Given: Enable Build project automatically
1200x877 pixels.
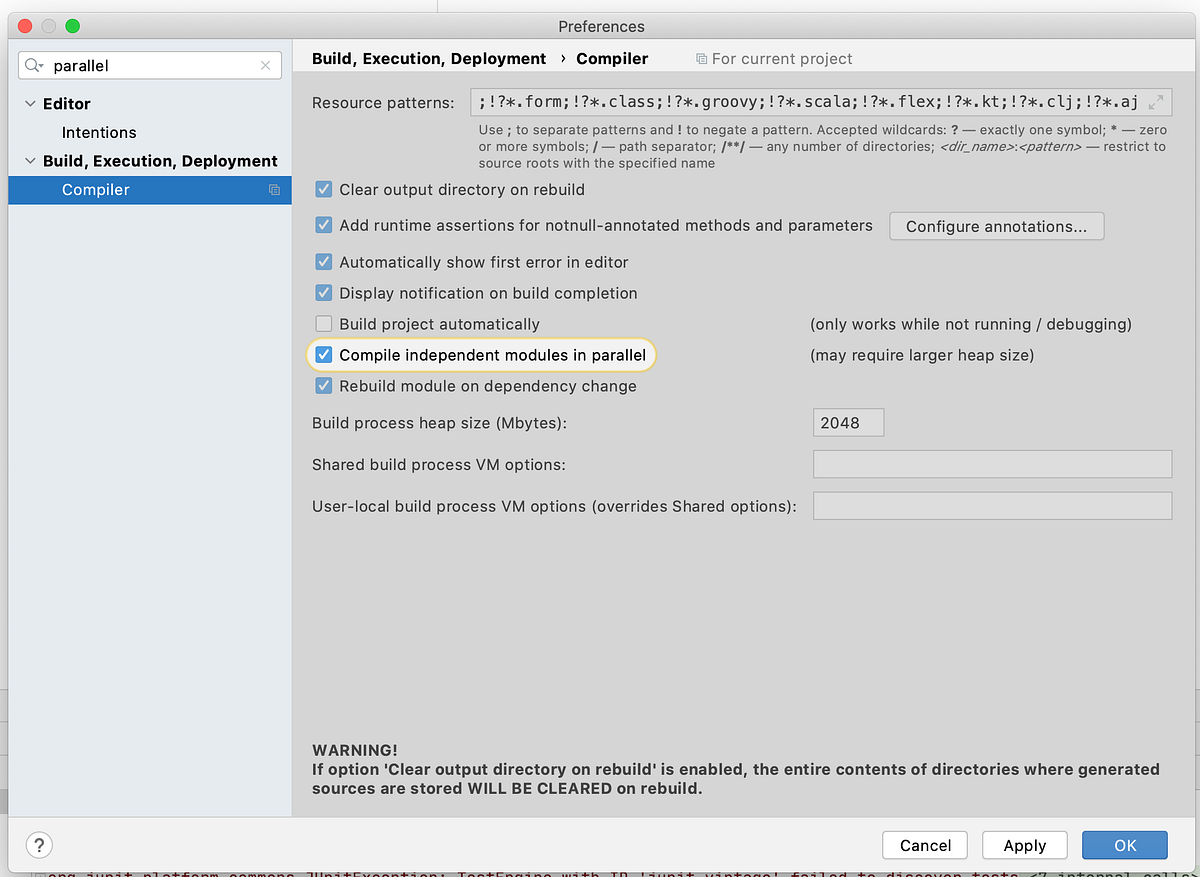Looking at the screenshot, I should click(x=323, y=323).
